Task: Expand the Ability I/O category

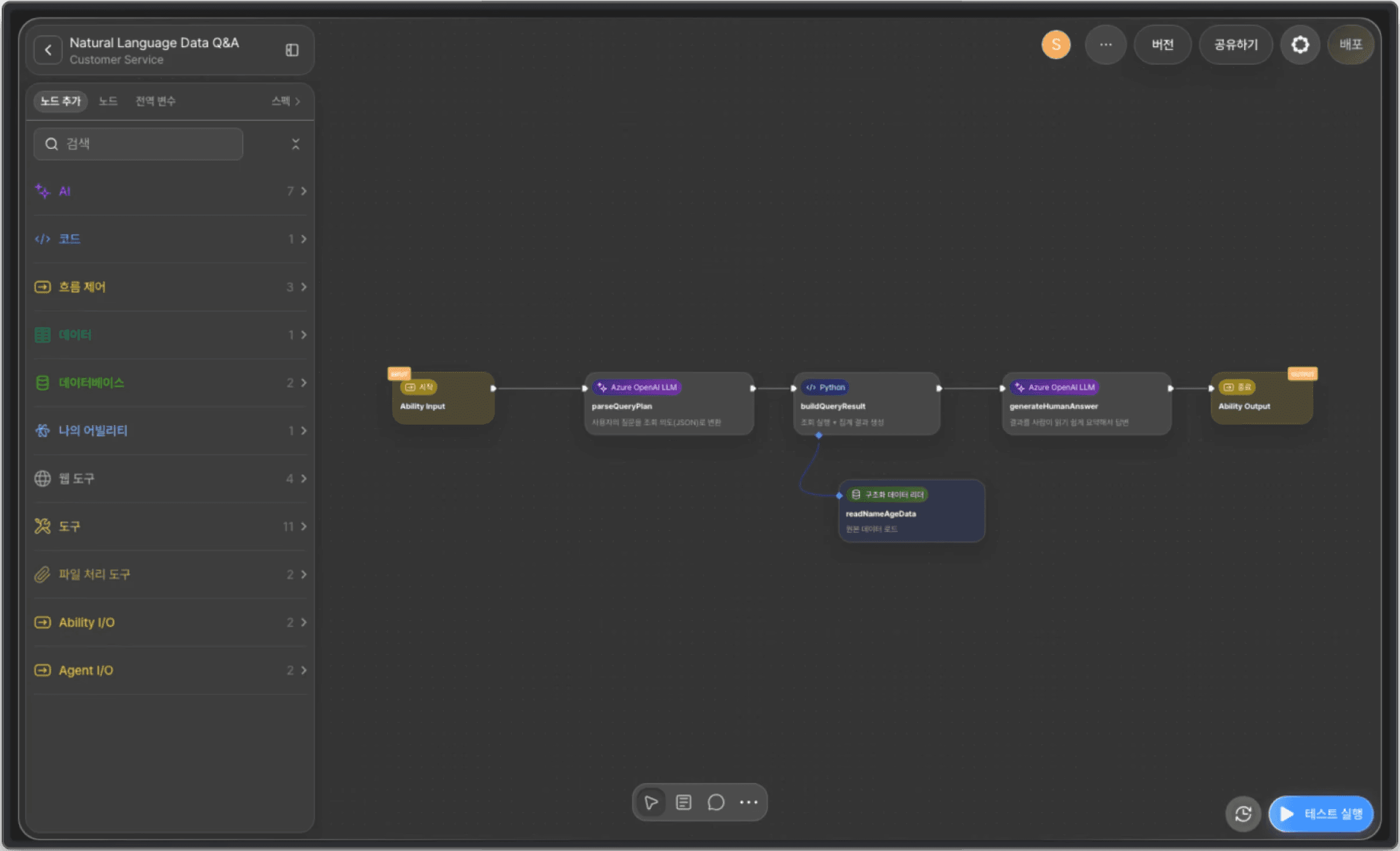Action: pyautogui.click(x=170, y=622)
